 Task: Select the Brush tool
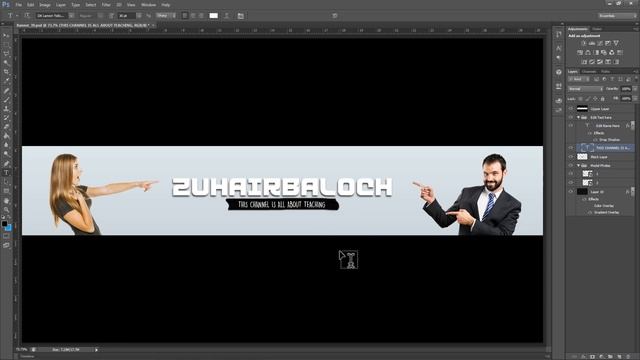pyautogui.click(x=6, y=100)
